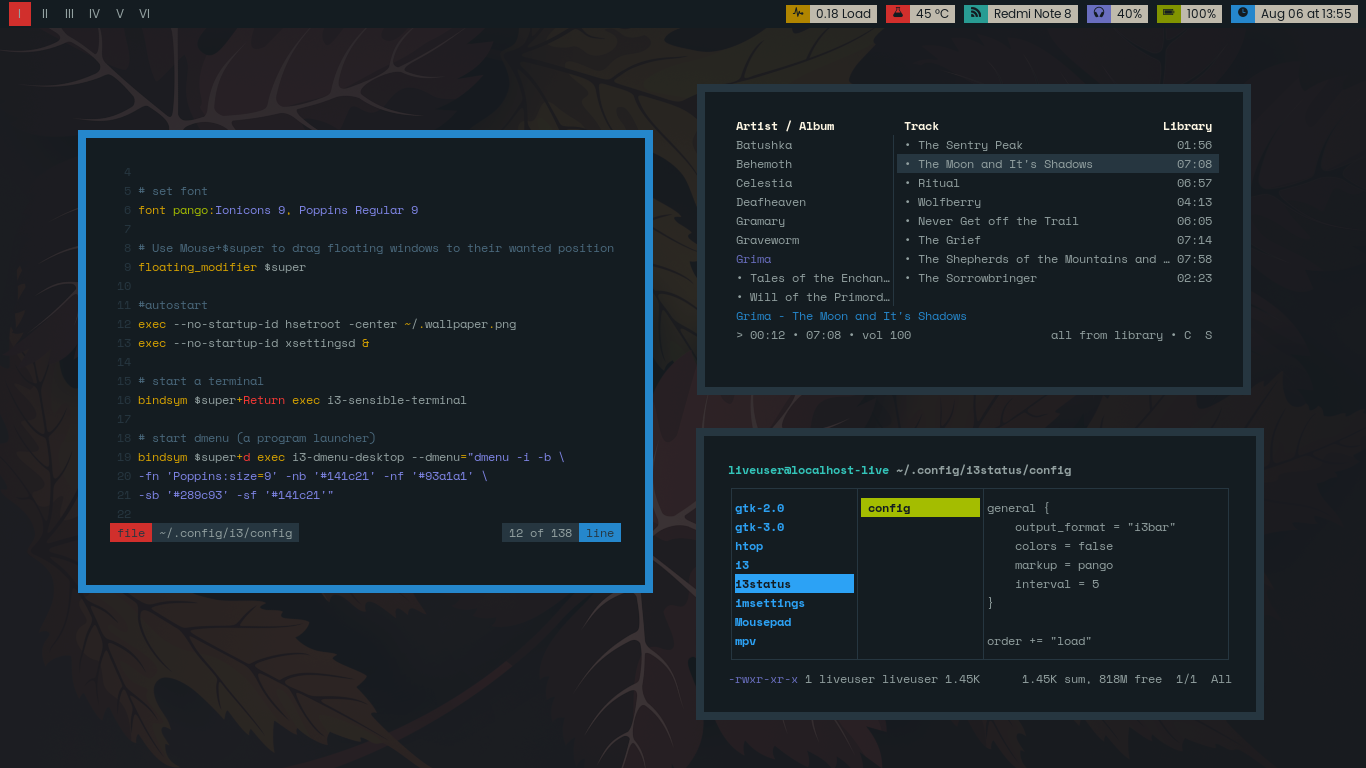The image size is (1366, 768).
Task: Select the track The Sorrowbringer
Action: coord(977,278)
